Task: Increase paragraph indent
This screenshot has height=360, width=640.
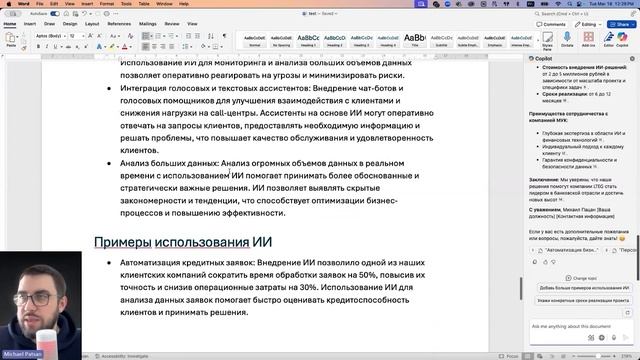Action: pos(197,36)
